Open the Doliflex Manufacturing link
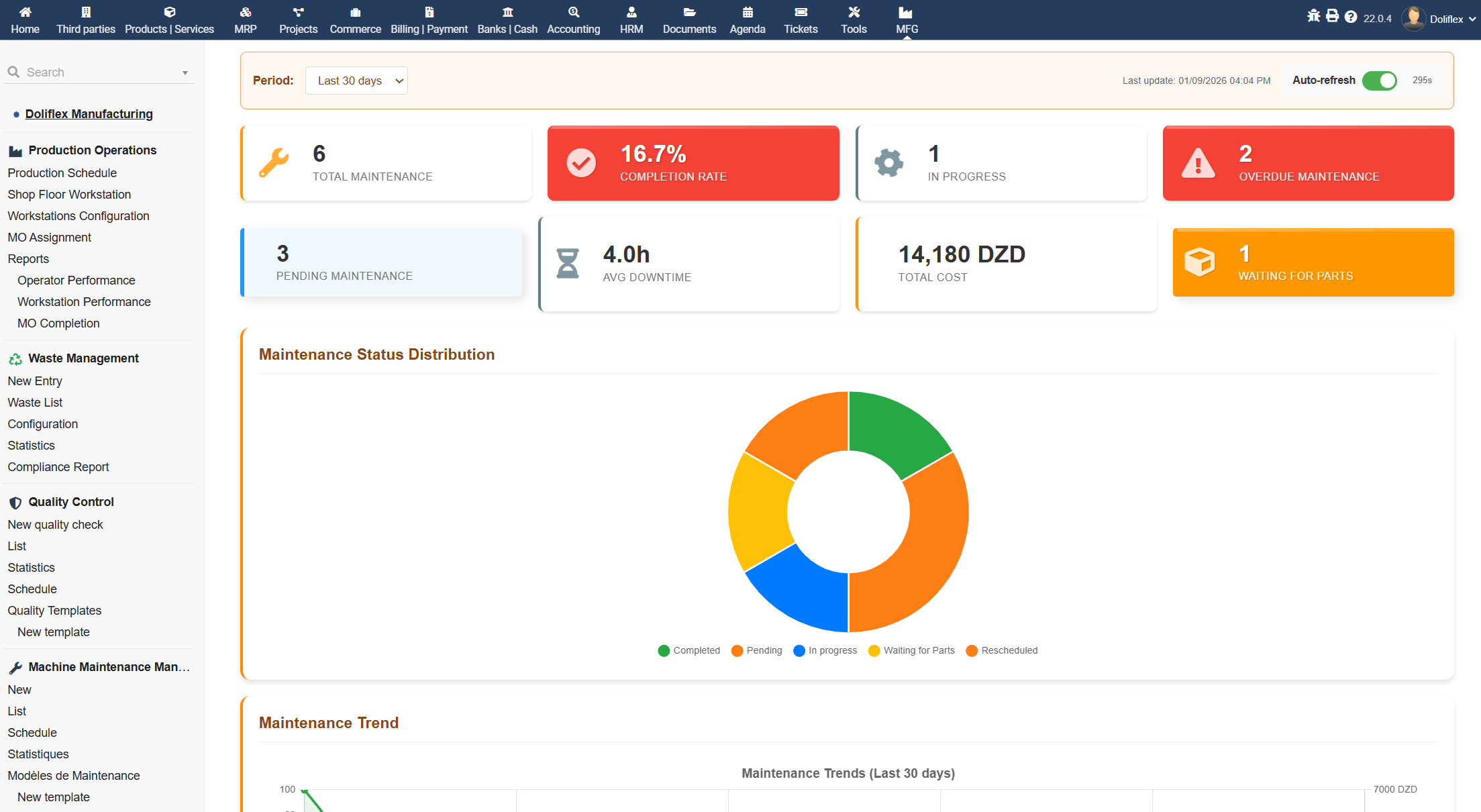Image resolution: width=1481 pixels, height=812 pixels. coord(89,114)
